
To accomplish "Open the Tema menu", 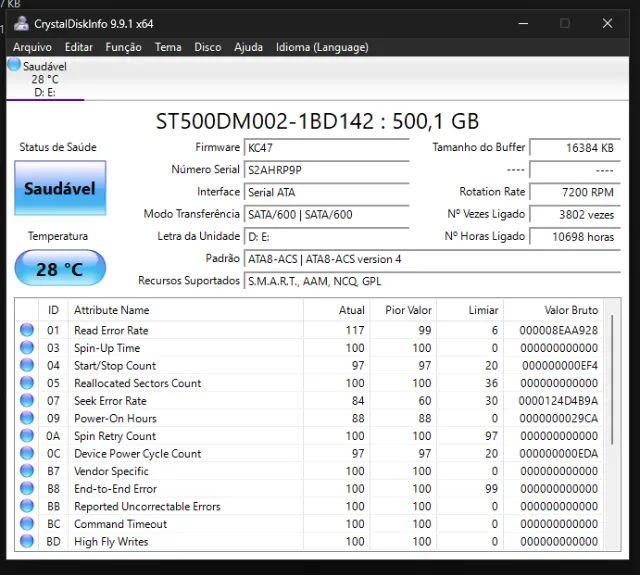I will 168,47.
